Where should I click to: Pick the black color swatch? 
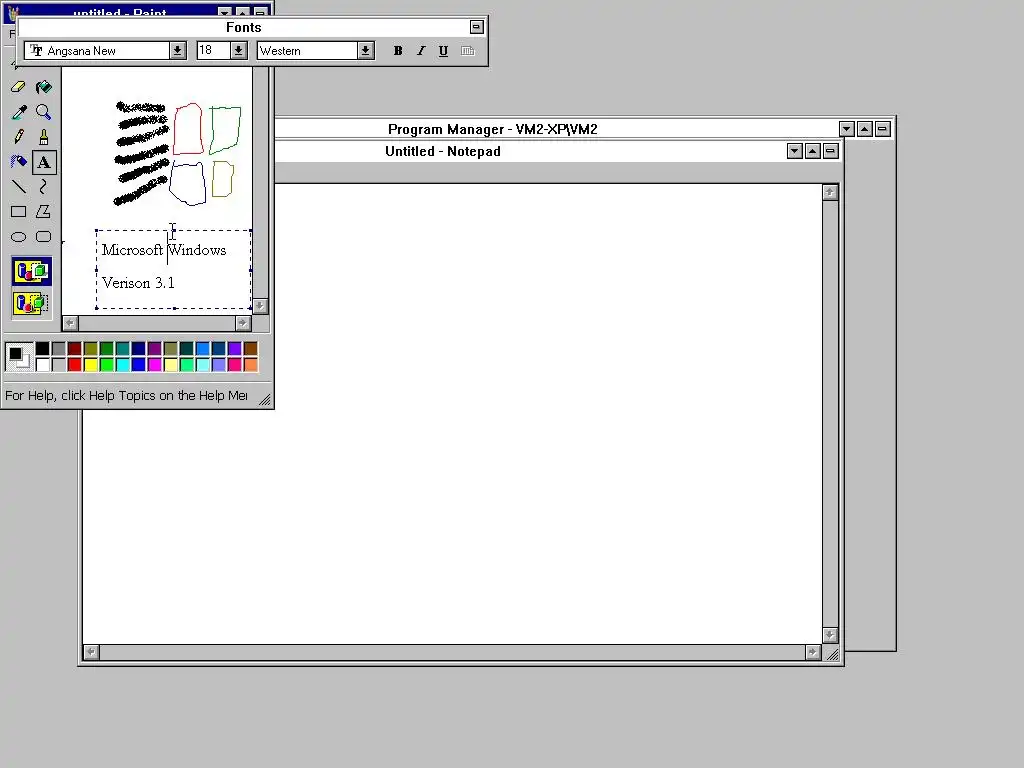pos(42,349)
